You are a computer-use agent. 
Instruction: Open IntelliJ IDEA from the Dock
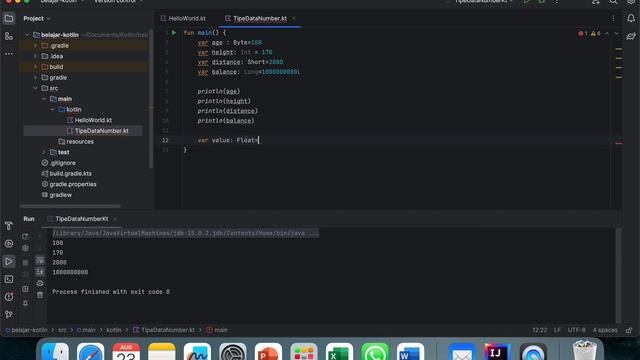point(497,351)
